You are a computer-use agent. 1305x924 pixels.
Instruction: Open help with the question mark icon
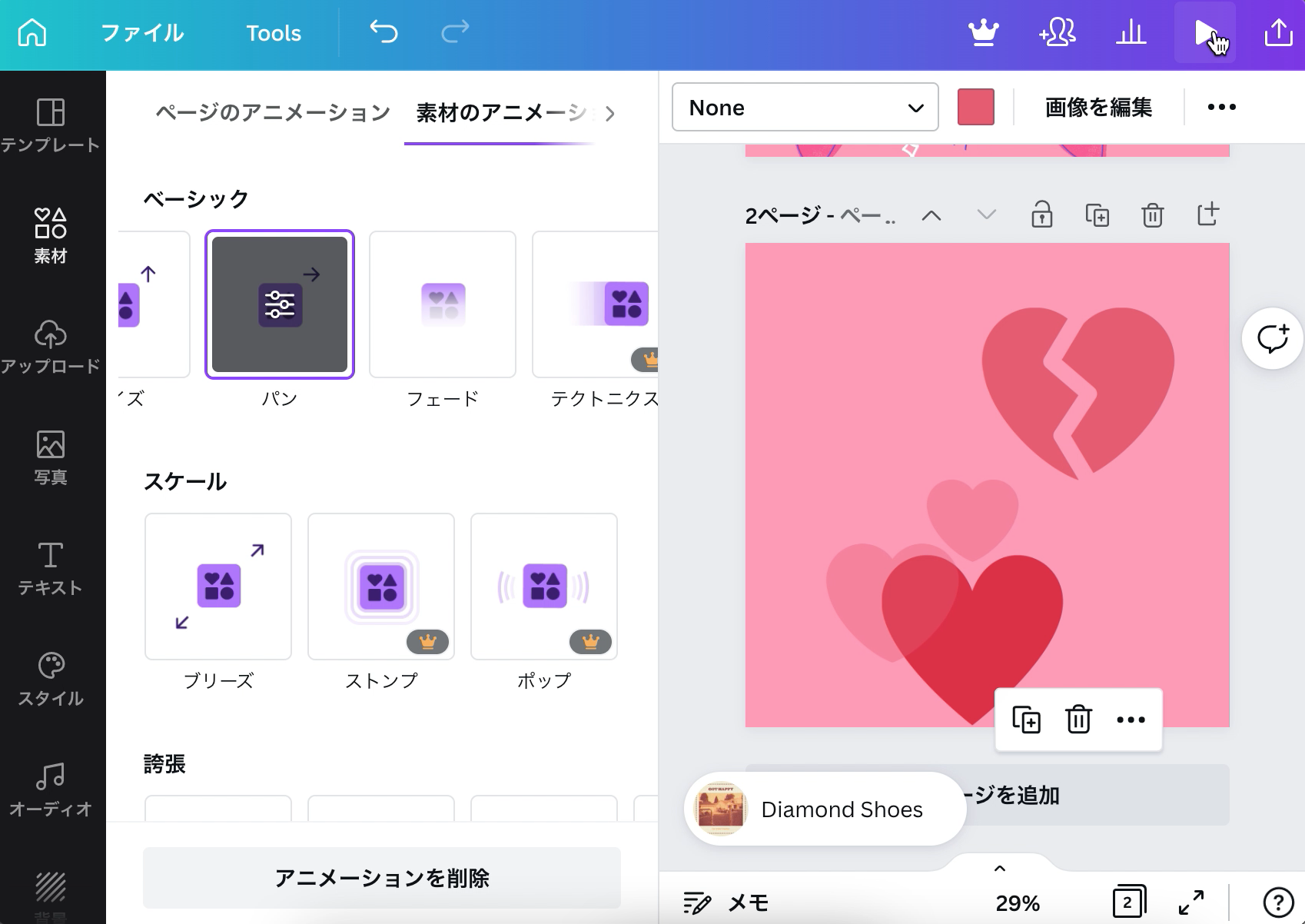tap(1278, 902)
